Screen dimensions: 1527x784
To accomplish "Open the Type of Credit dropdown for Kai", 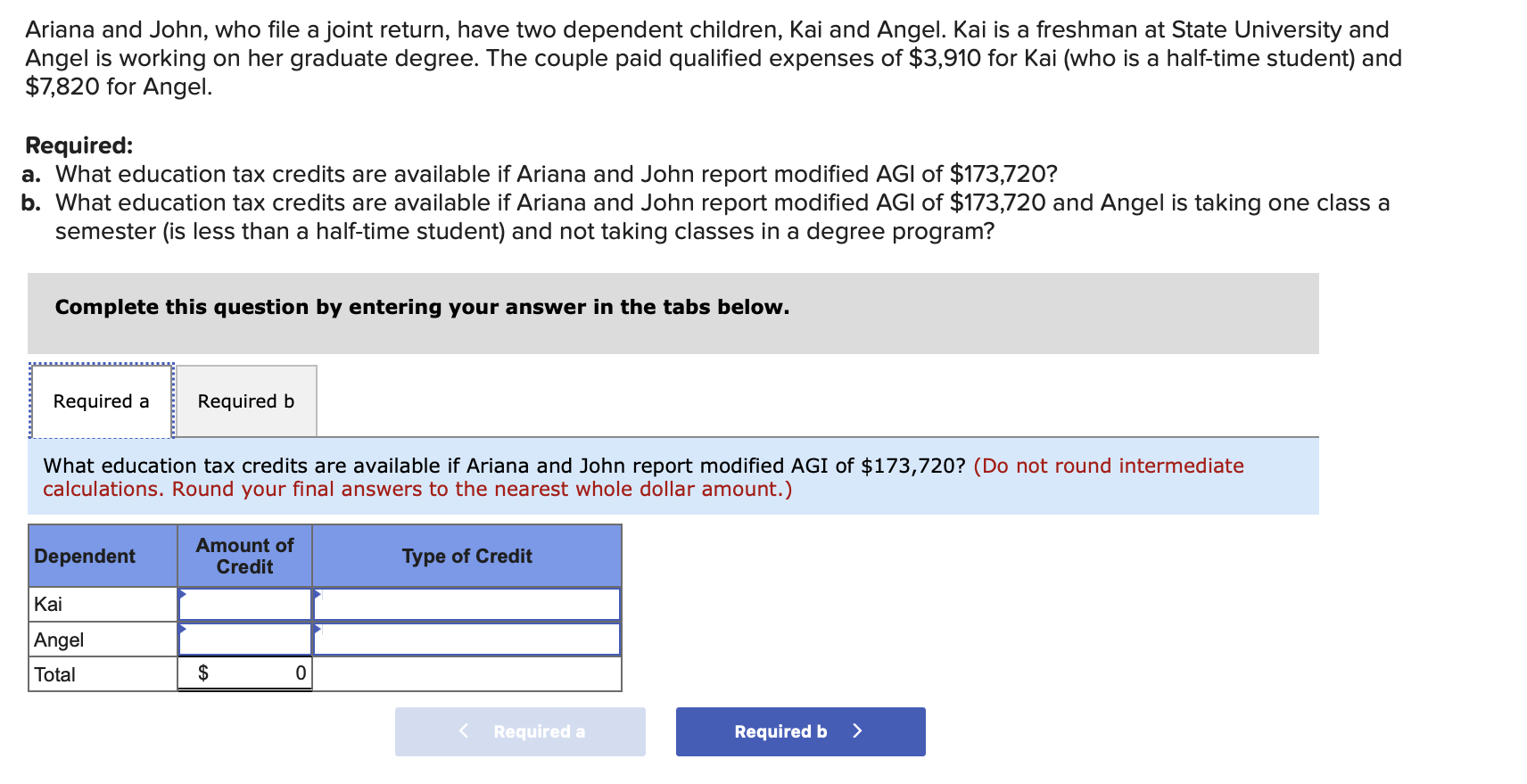I will (x=466, y=604).
